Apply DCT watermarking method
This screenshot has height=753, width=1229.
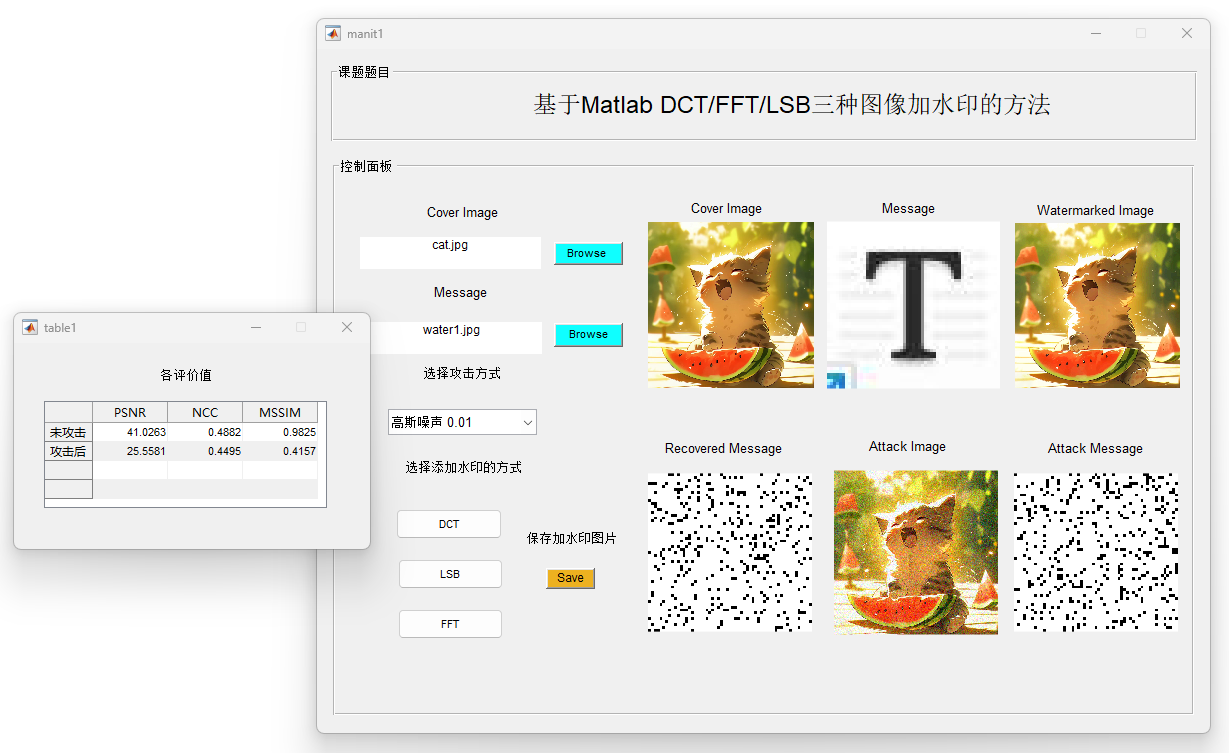(449, 524)
